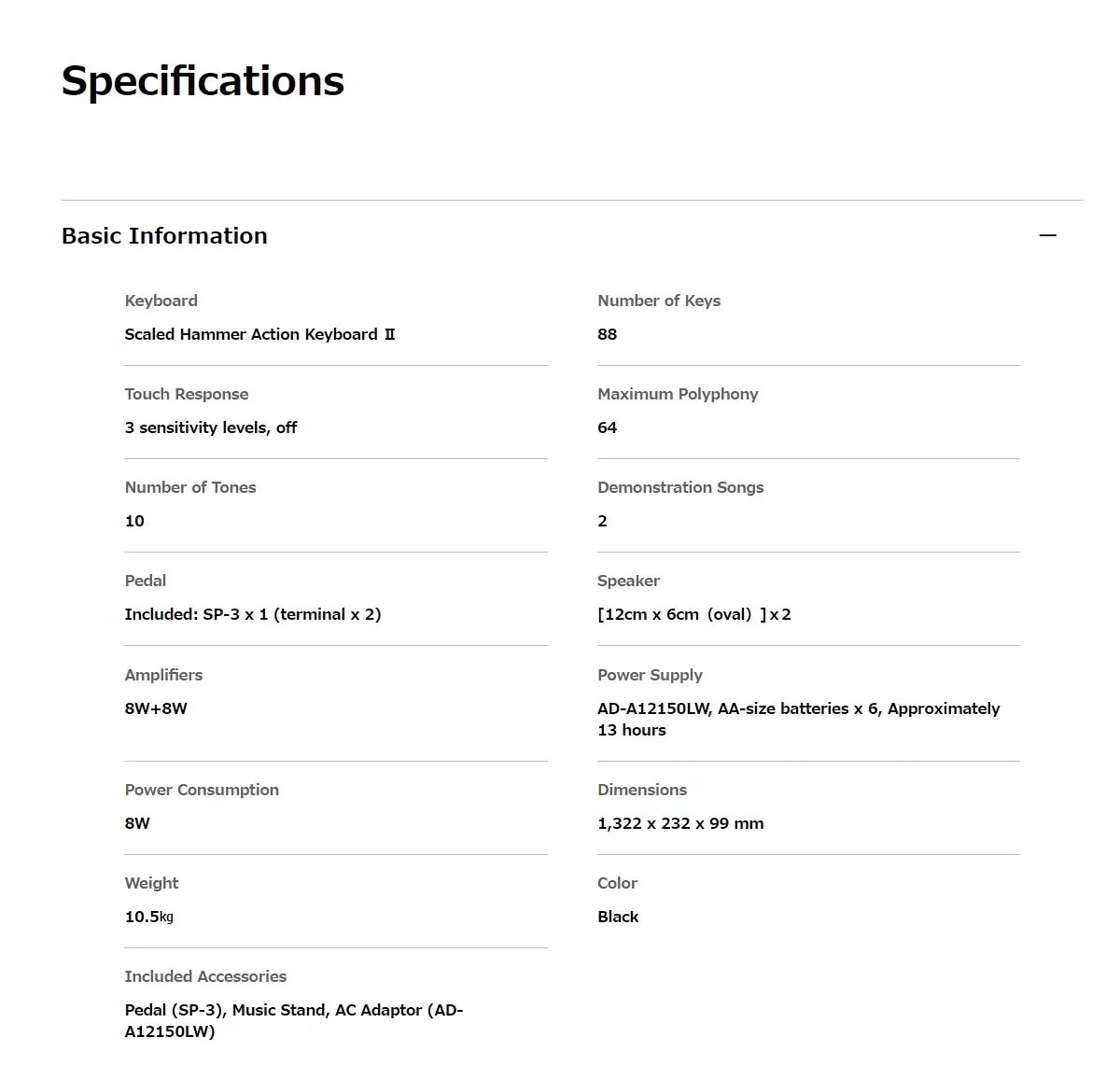Select the Number of Tones label
This screenshot has height=1065, width=1120.
pyautogui.click(x=190, y=487)
